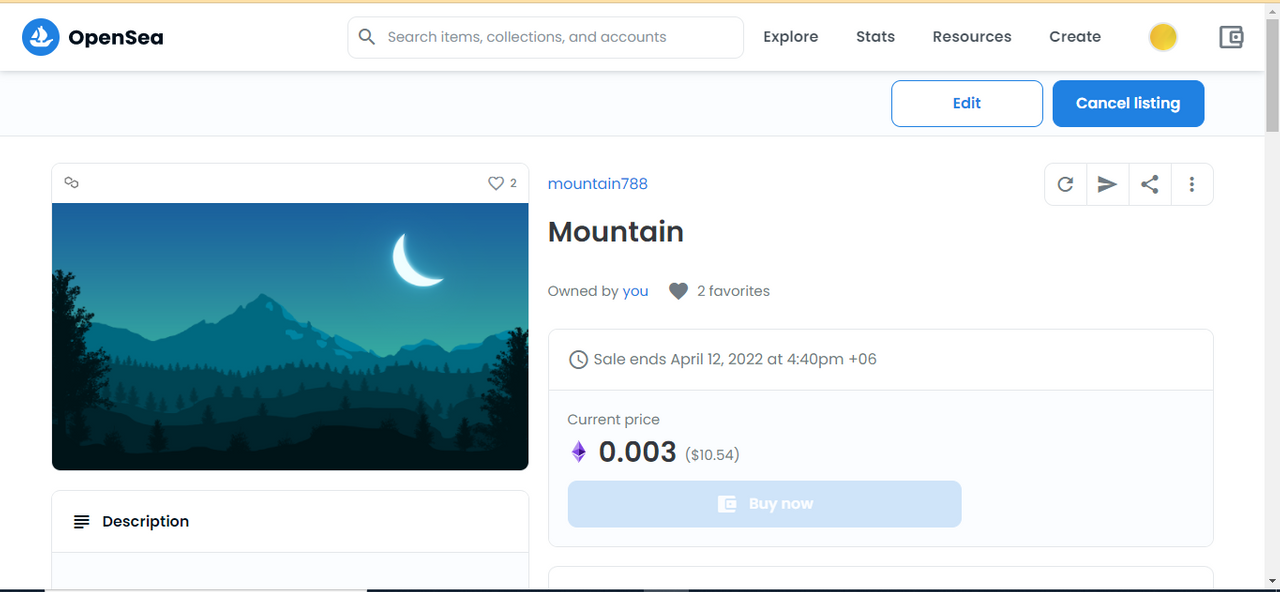The width and height of the screenshot is (1280, 592).
Task: Transfer item with the paper plane icon
Action: [1107, 184]
